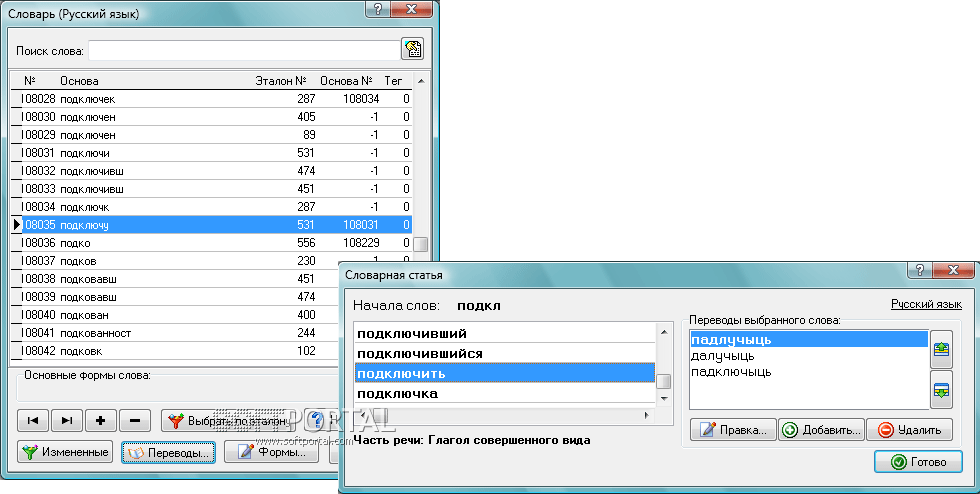Click Выбрать по эталону button
Screen dimensions: 980x494
(x=228, y=421)
